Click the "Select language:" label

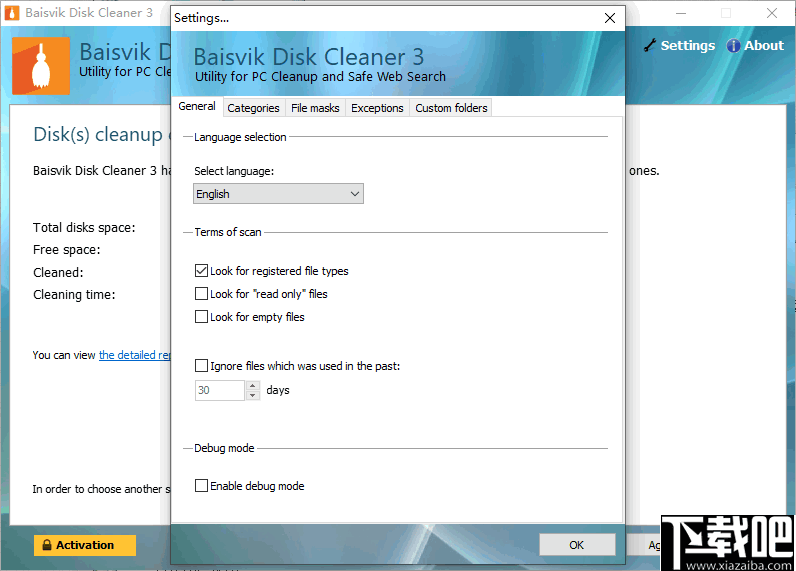click(234, 171)
